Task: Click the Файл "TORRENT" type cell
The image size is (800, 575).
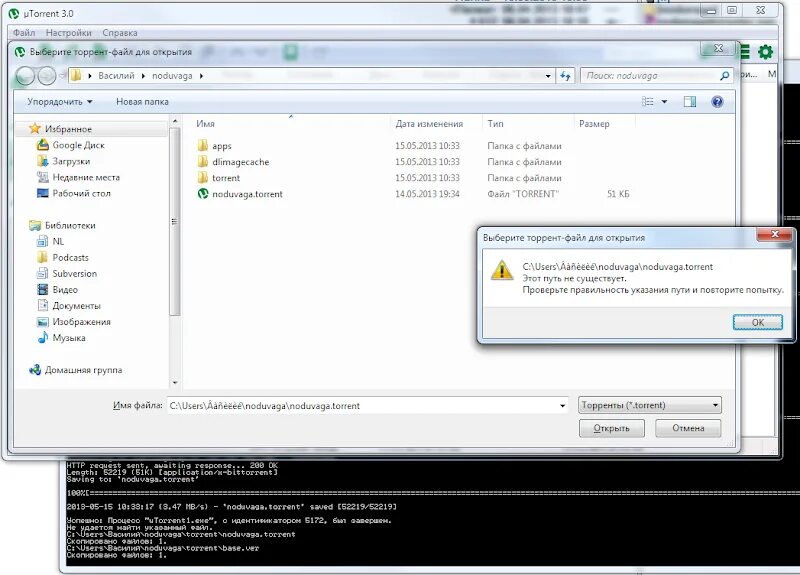Action: coord(523,194)
